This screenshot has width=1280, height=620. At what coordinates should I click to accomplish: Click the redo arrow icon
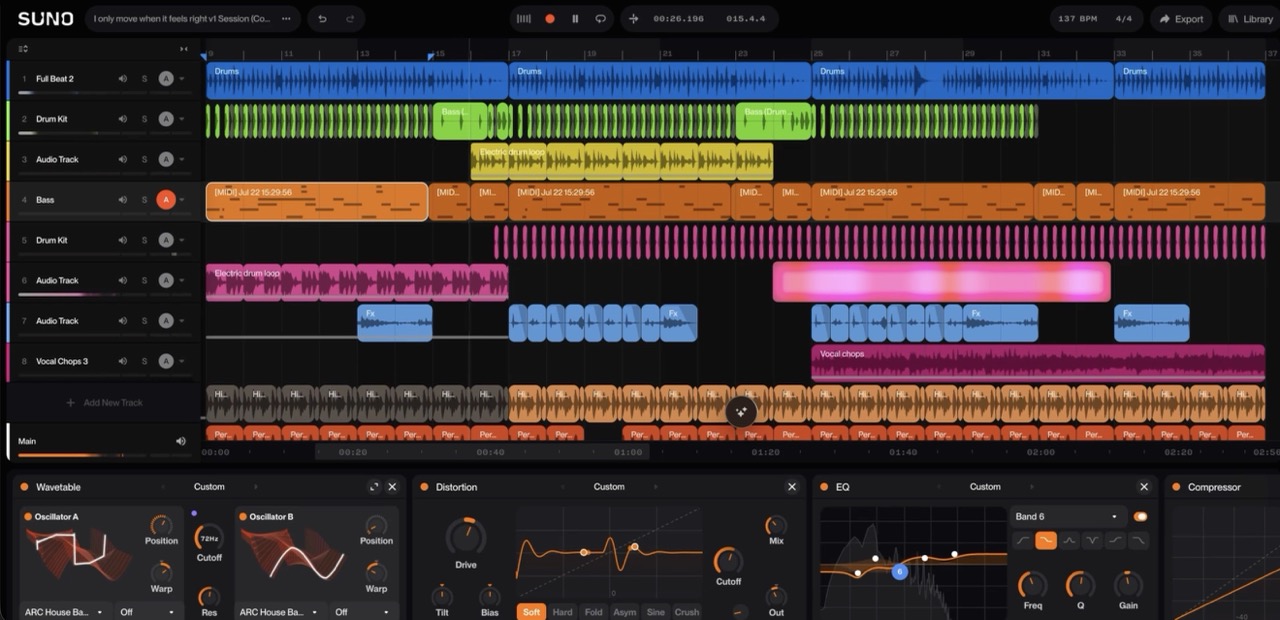pyautogui.click(x=349, y=19)
